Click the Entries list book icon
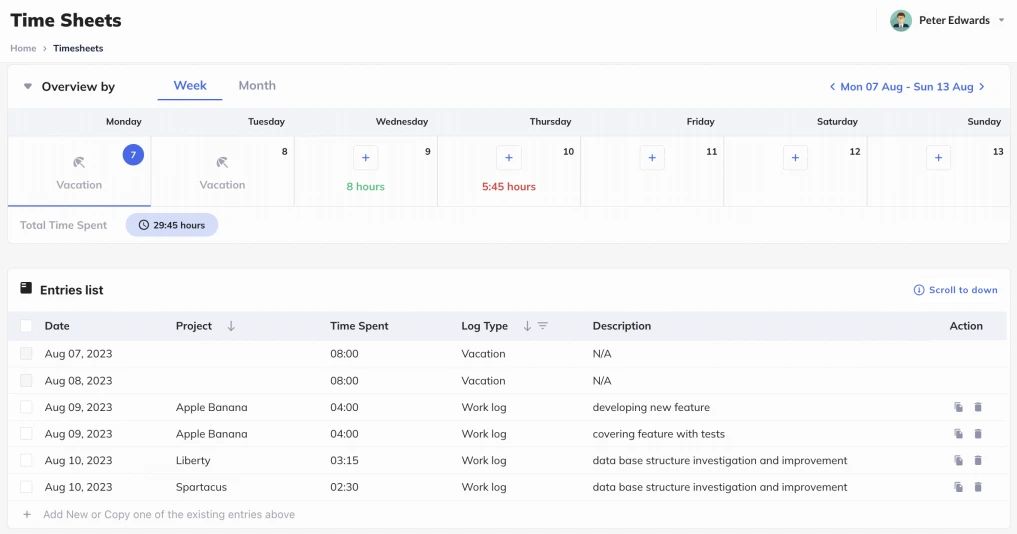Screen dimensions: 1017x534 coord(26,288)
